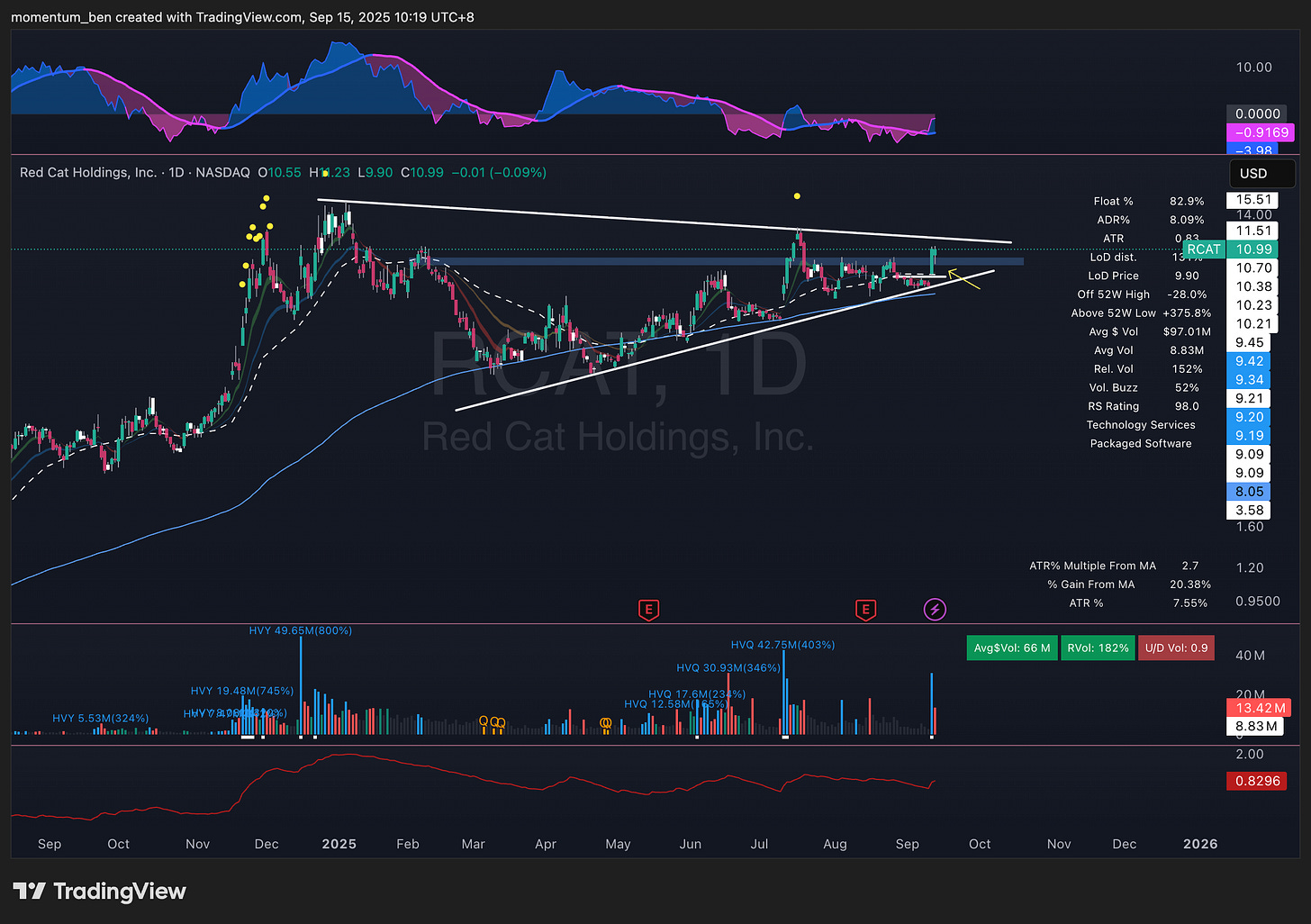Click the Packaged Software industry label
Screen dimensions: 1311x924
pos(1141,443)
